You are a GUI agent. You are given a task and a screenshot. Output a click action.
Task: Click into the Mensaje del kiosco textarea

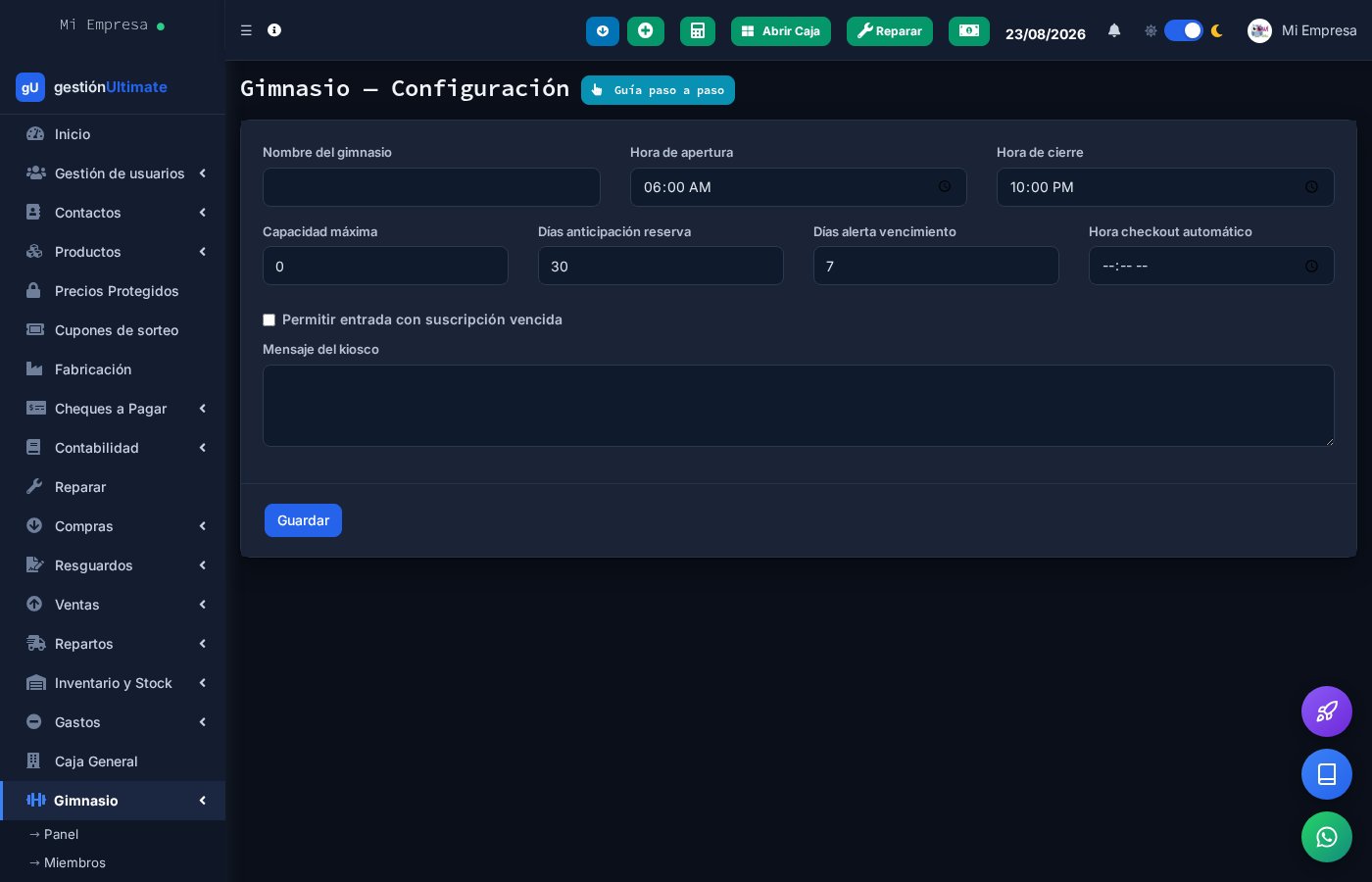(799, 406)
